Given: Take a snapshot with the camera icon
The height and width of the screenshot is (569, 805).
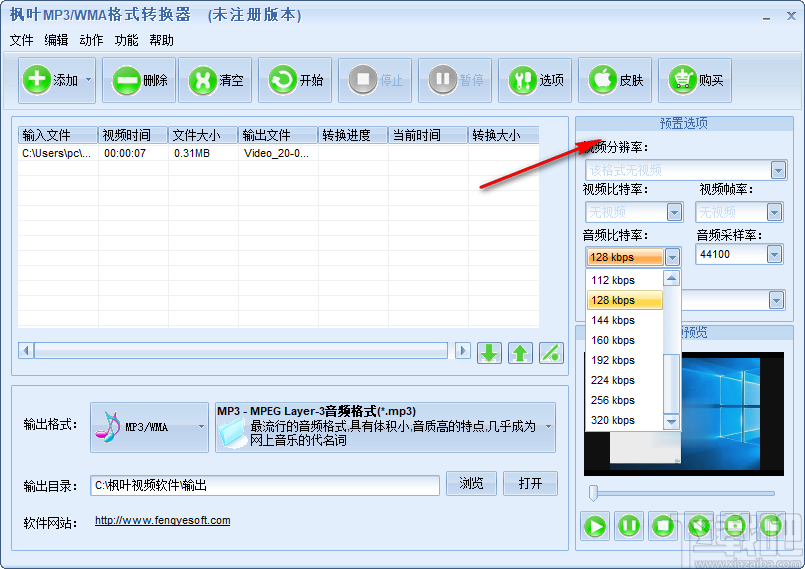Looking at the screenshot, I should coord(735,526).
